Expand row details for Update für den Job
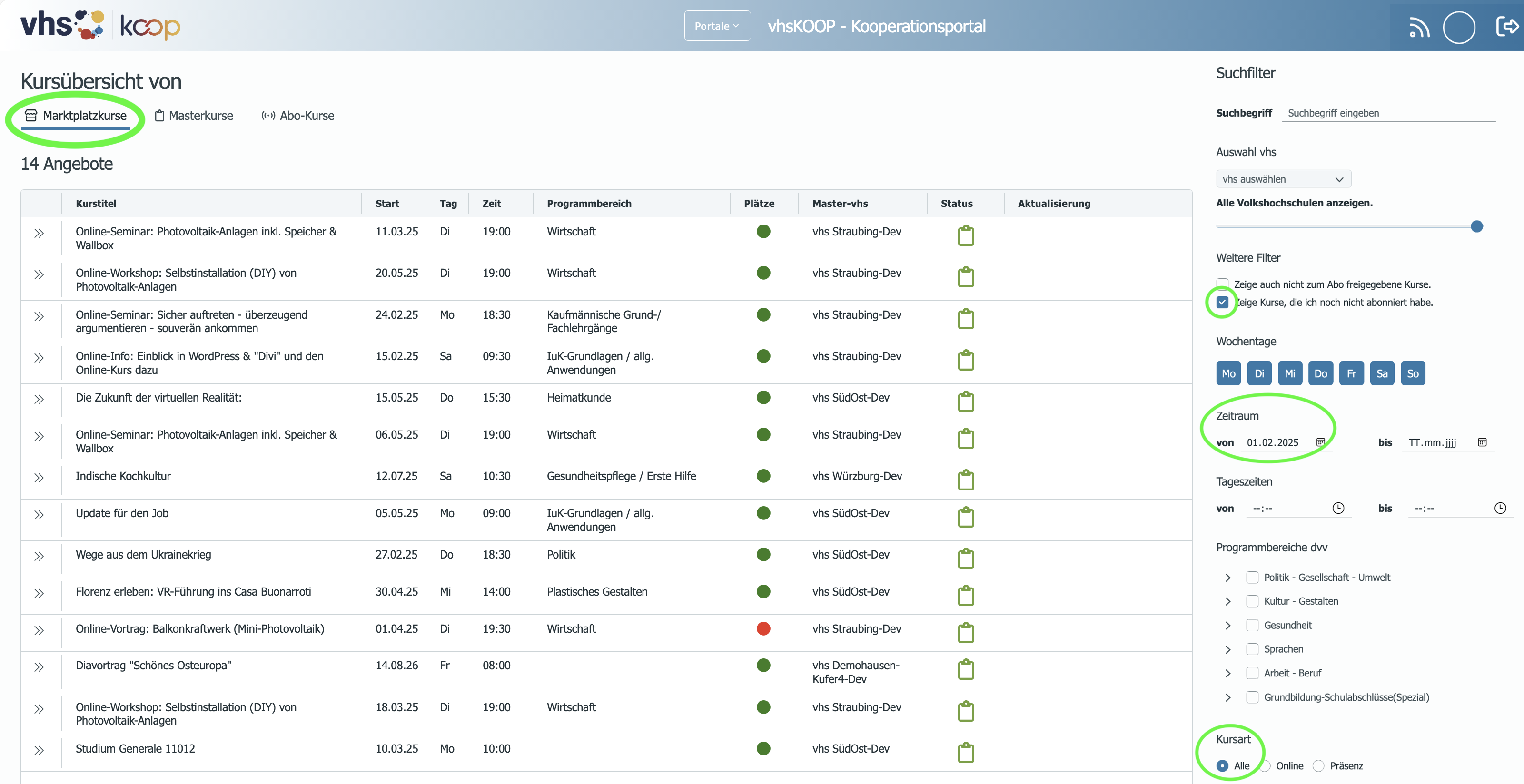The width and height of the screenshot is (1524, 784). pyautogui.click(x=39, y=515)
